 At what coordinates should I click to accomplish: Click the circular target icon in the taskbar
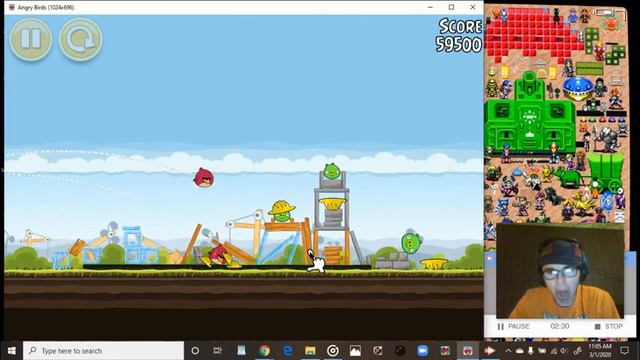pos(333,351)
